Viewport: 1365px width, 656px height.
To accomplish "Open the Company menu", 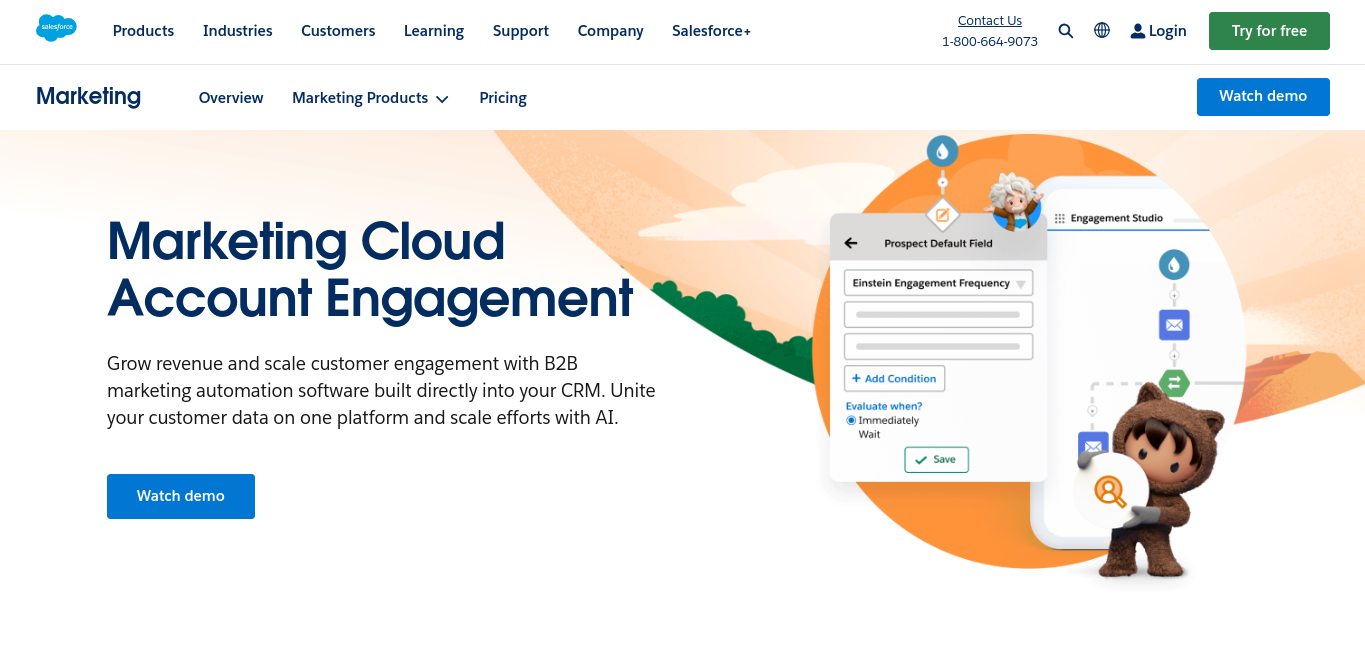I will click(x=610, y=31).
